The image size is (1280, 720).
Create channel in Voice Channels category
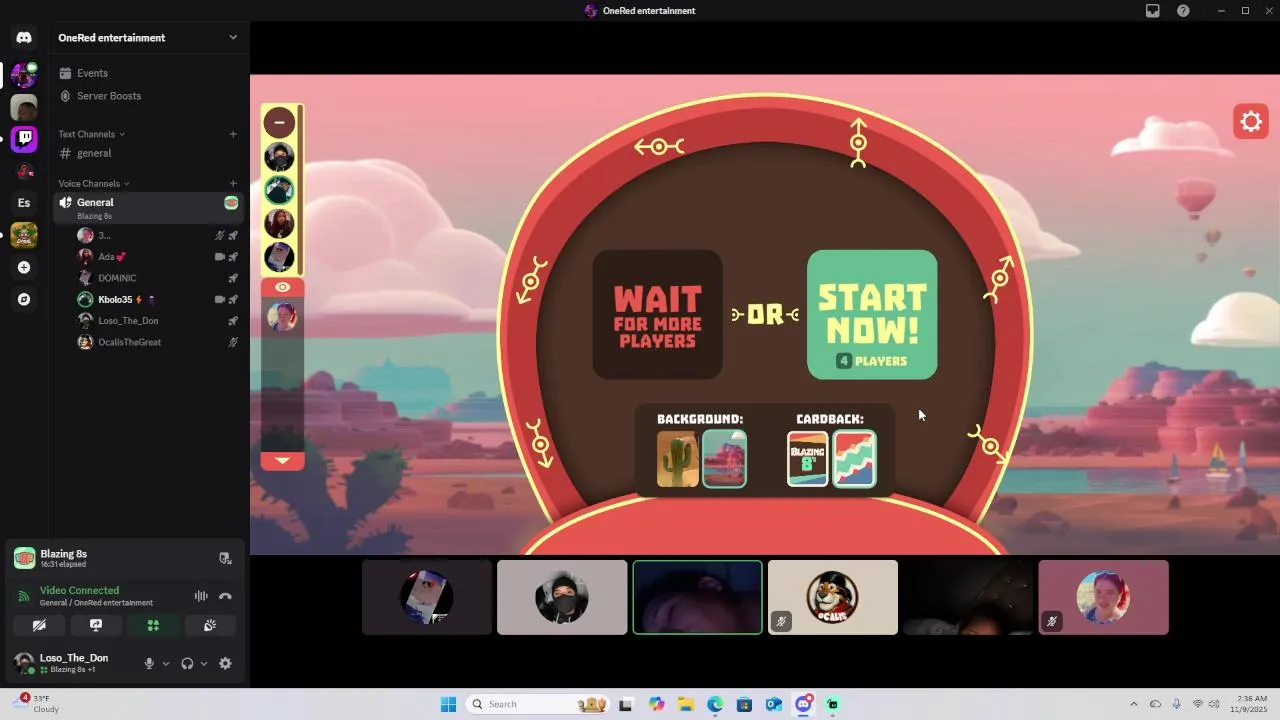click(x=233, y=183)
